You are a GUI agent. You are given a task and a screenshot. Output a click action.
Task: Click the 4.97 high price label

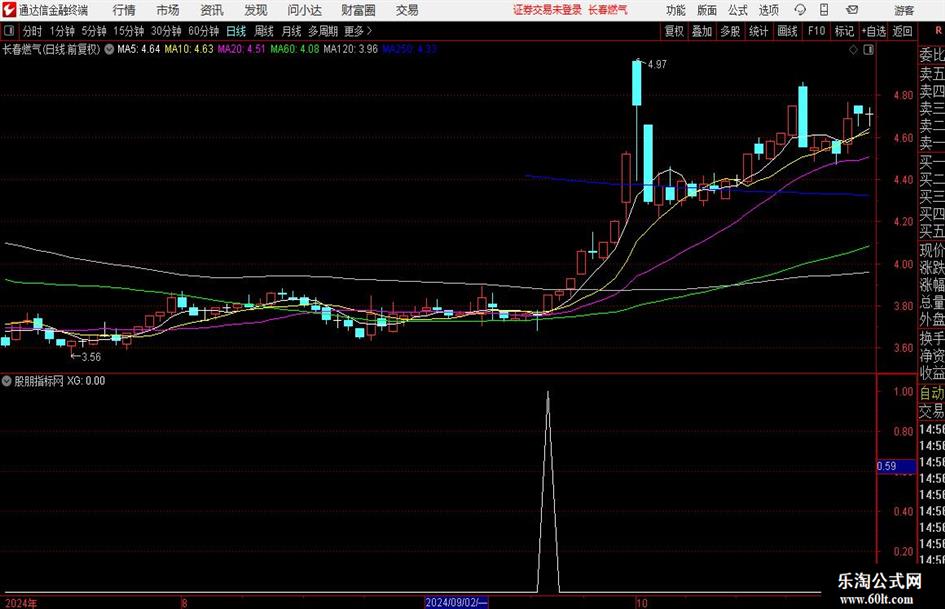coord(657,65)
